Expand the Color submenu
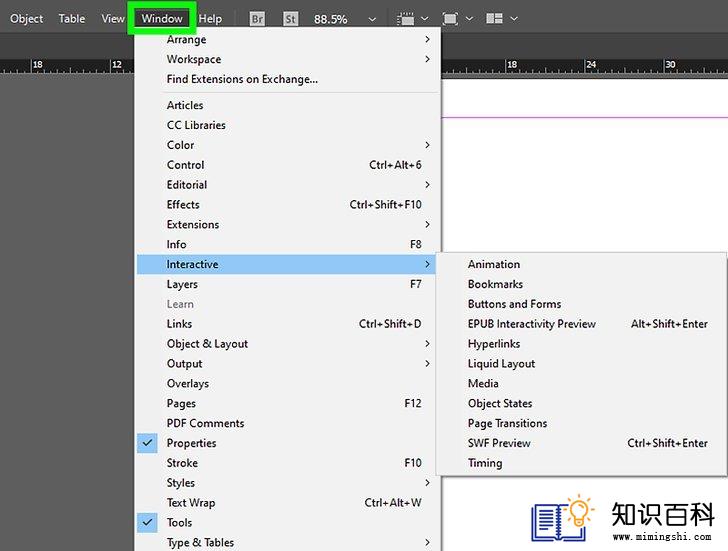This screenshot has height=551, width=728. (x=286, y=145)
